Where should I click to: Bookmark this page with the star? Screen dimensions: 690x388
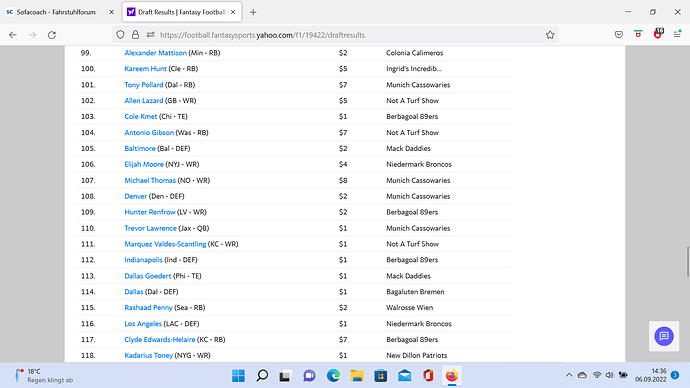tap(550, 35)
